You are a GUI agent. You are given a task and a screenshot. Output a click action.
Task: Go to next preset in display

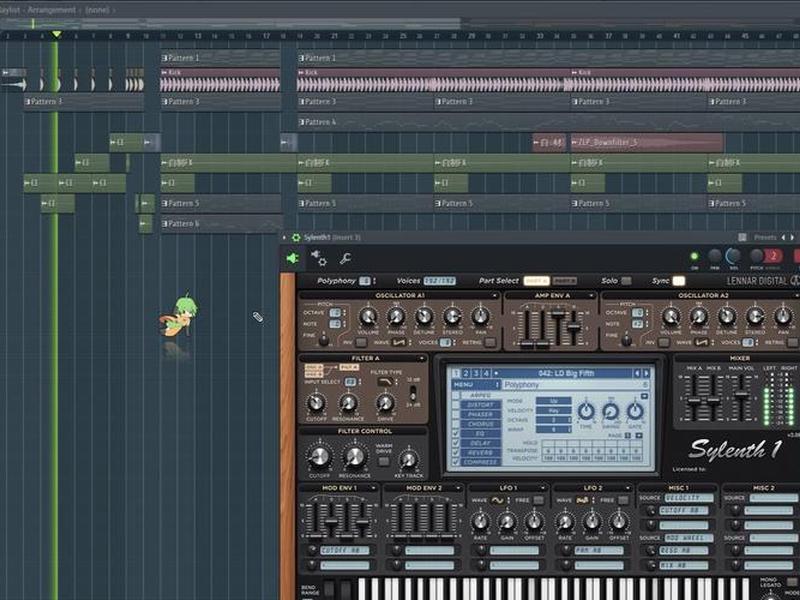[x=646, y=373]
